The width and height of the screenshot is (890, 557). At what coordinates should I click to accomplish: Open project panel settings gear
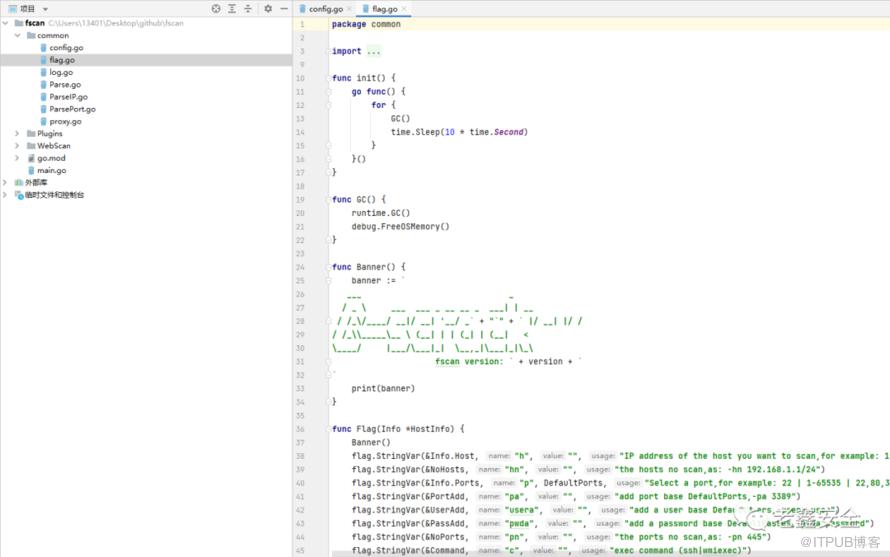[x=268, y=8]
